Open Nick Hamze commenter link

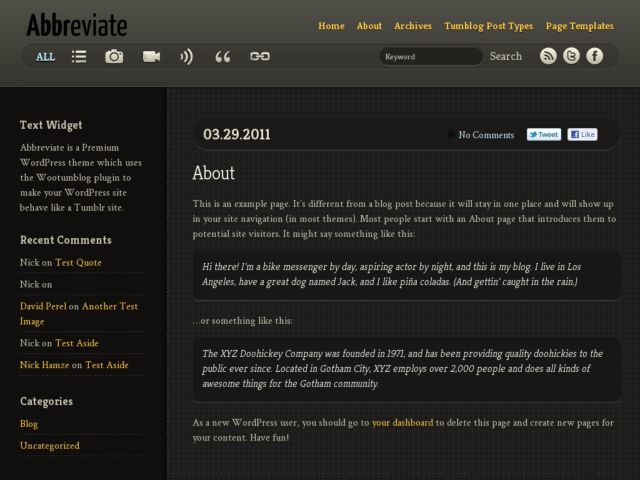[44, 365]
